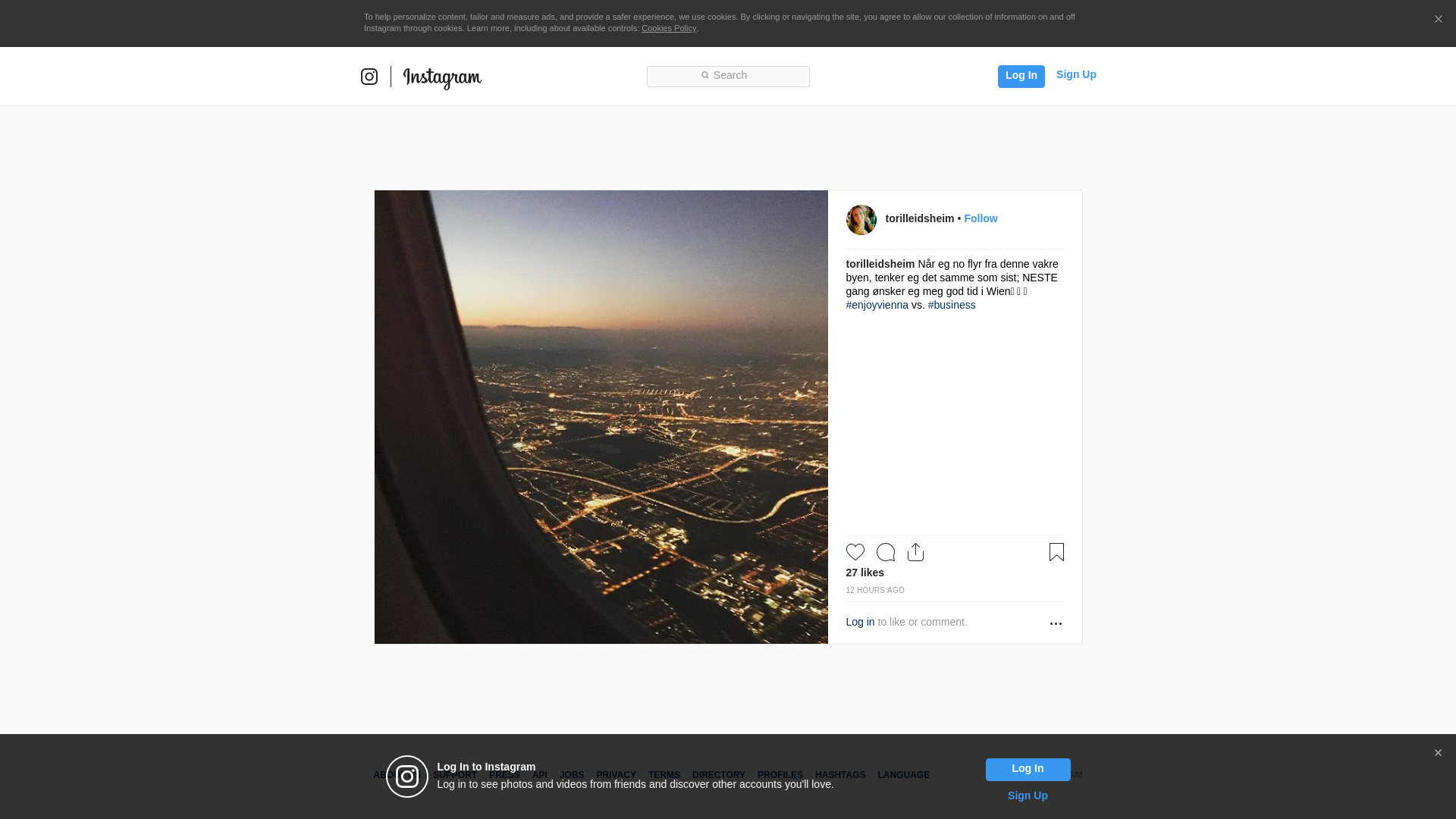
Task: Click the share post icon
Action: pos(915,552)
